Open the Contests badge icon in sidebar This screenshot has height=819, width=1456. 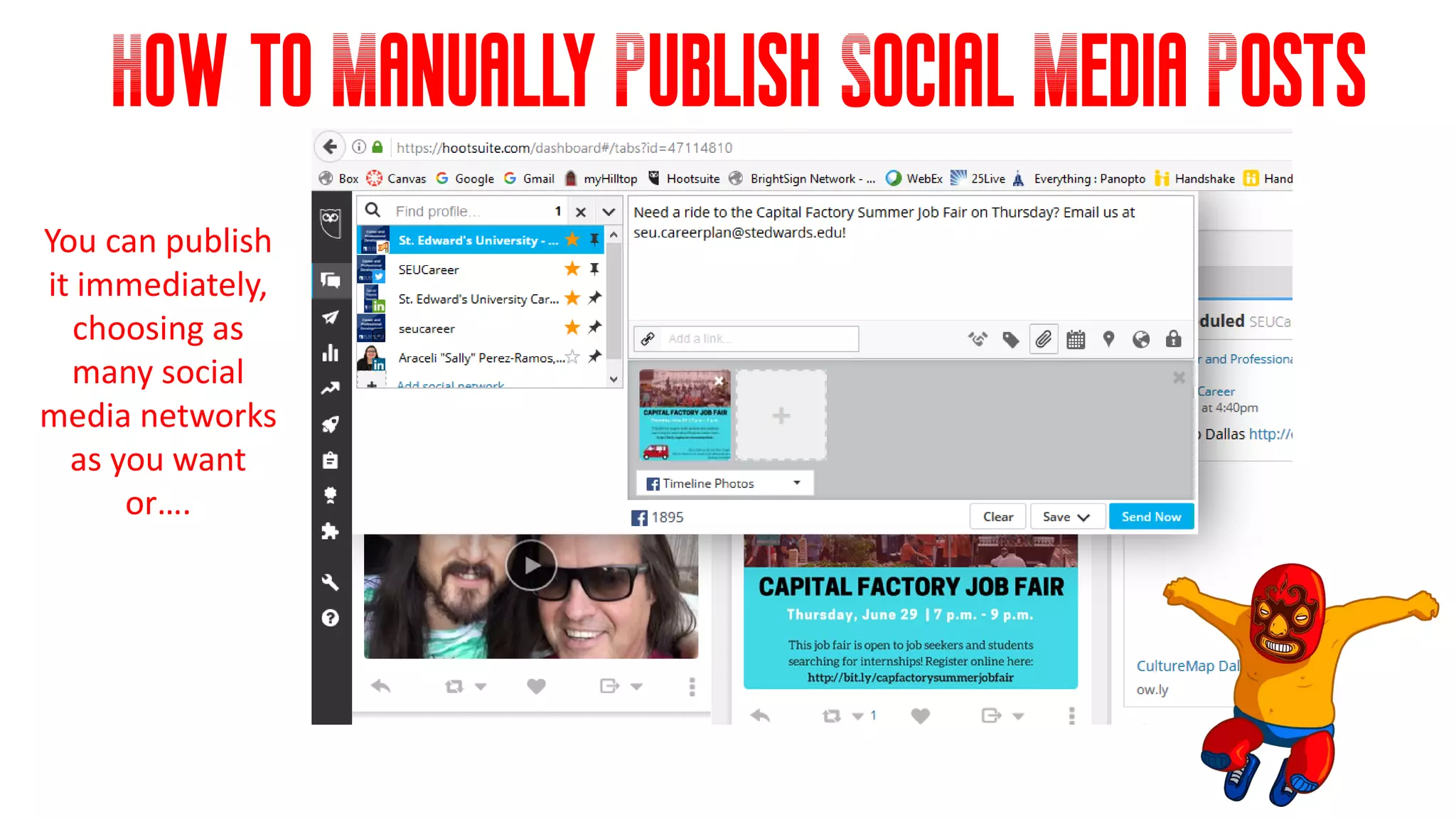click(x=331, y=495)
